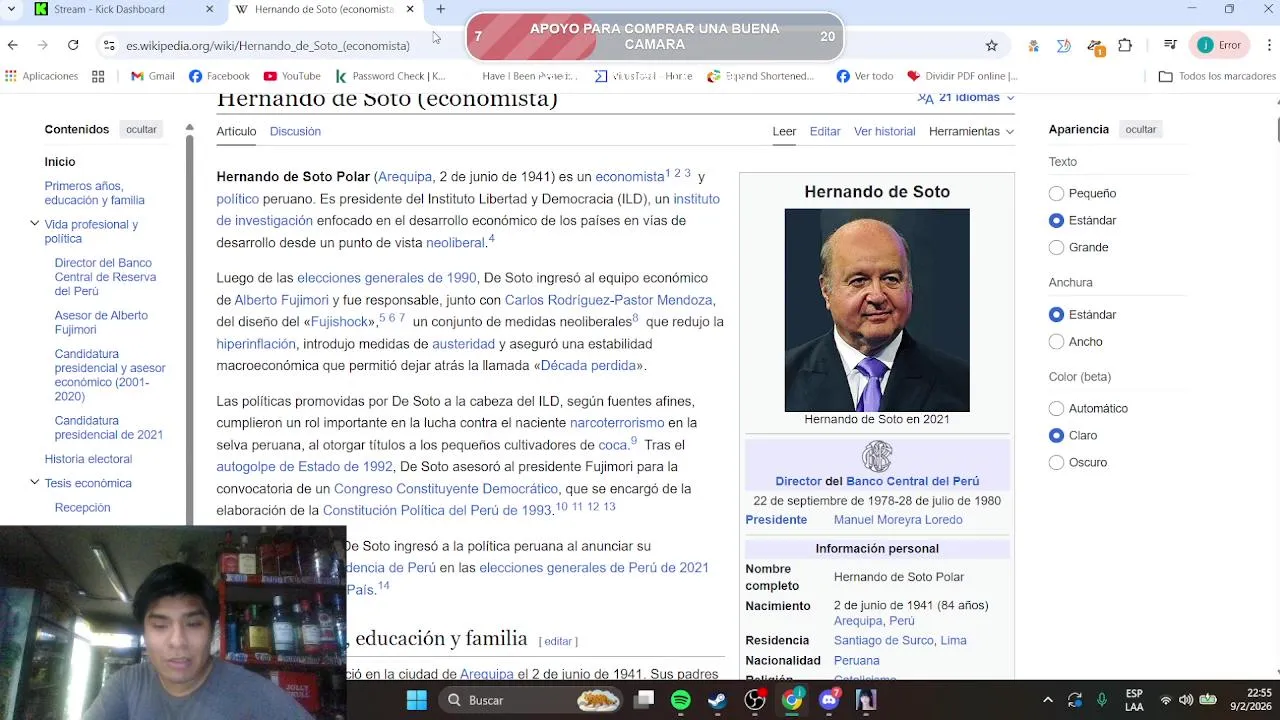This screenshot has width=1280, height=720.
Task: Open Discord from the taskbar
Action: coord(829,700)
